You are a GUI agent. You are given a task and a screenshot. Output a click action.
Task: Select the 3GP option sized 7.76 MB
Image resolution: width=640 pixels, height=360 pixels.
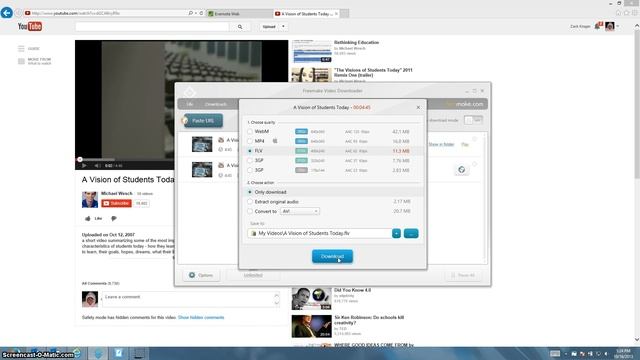pyautogui.click(x=250, y=160)
